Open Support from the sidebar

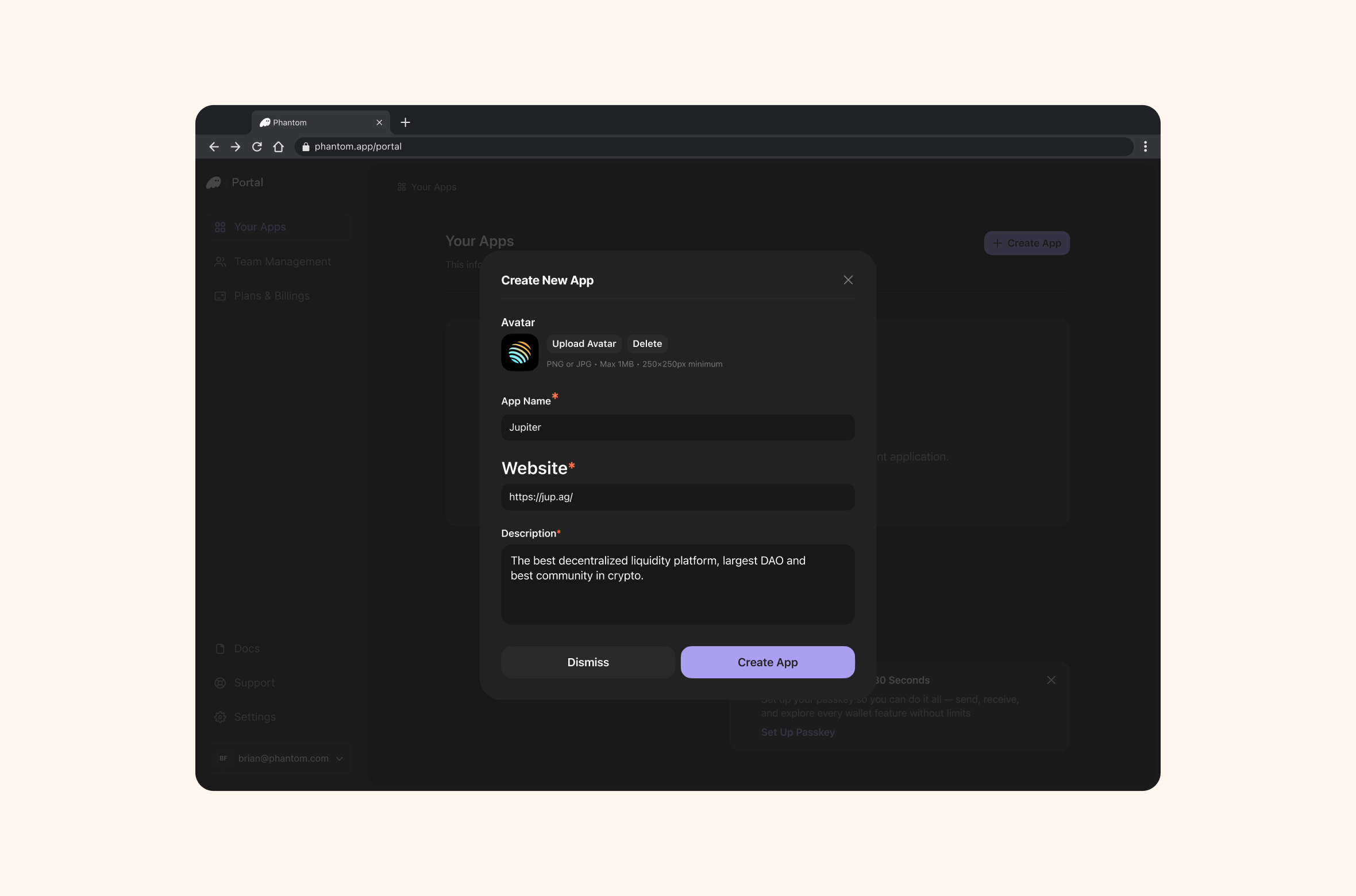point(279,683)
